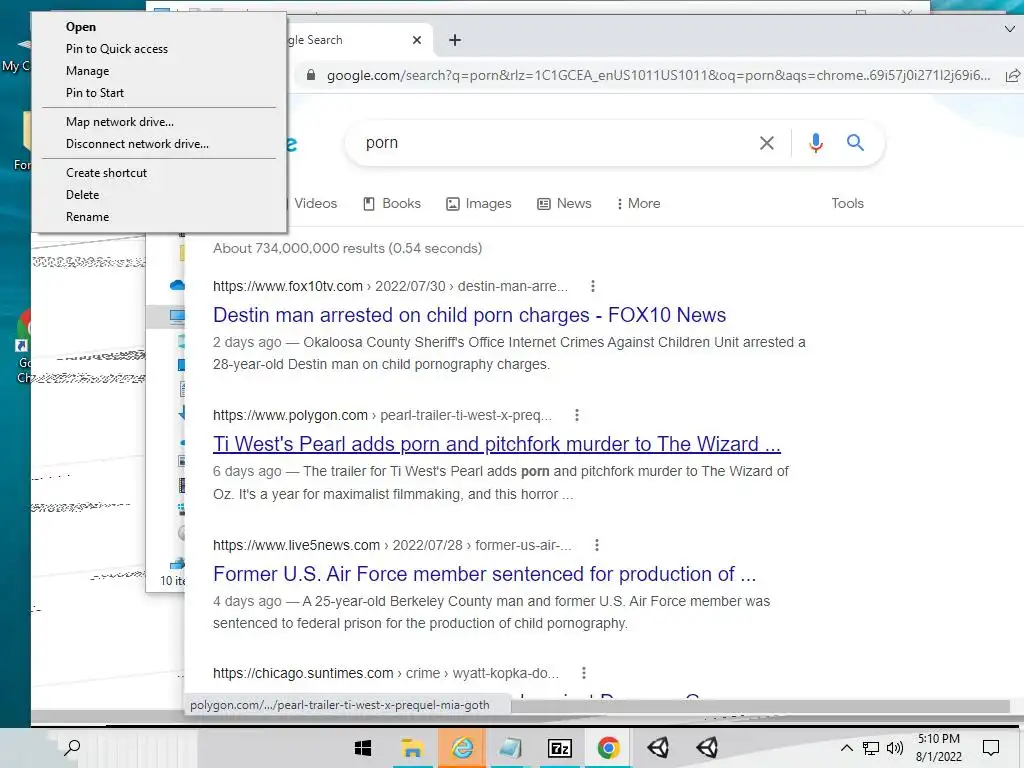
Task: Open the FOX10 News result headline
Action: pos(469,315)
